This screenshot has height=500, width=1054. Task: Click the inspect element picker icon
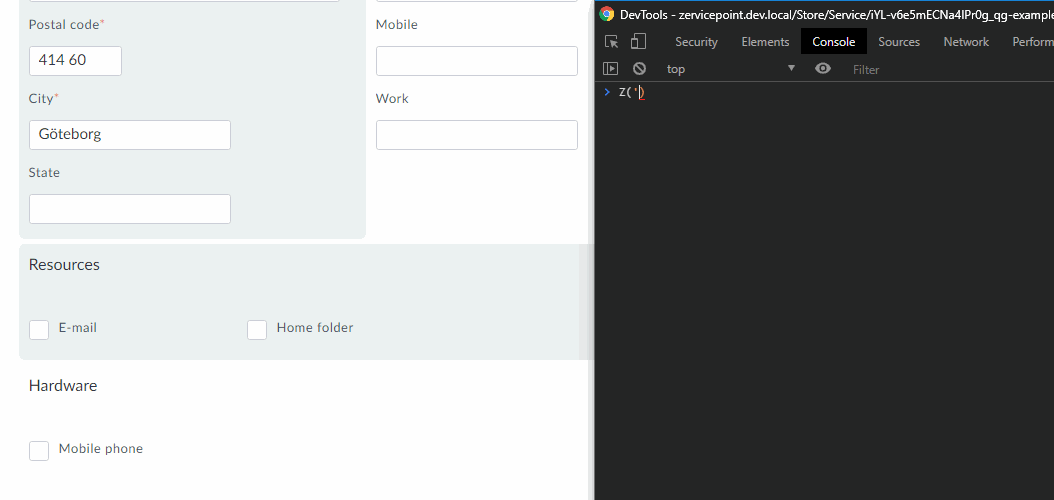tap(612, 42)
